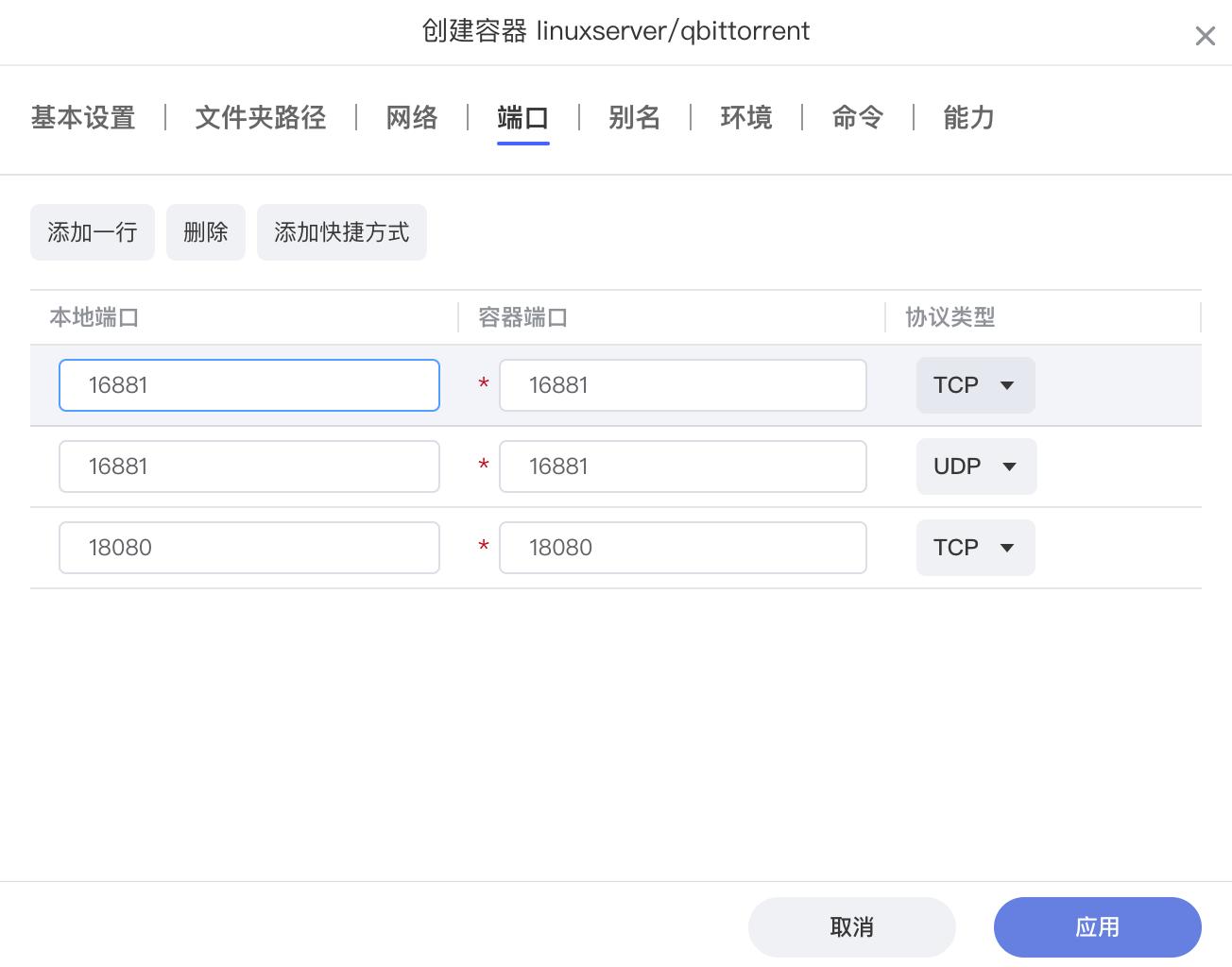Switch to the 别名 tab
The width and height of the screenshot is (1232, 967).
[x=635, y=118]
